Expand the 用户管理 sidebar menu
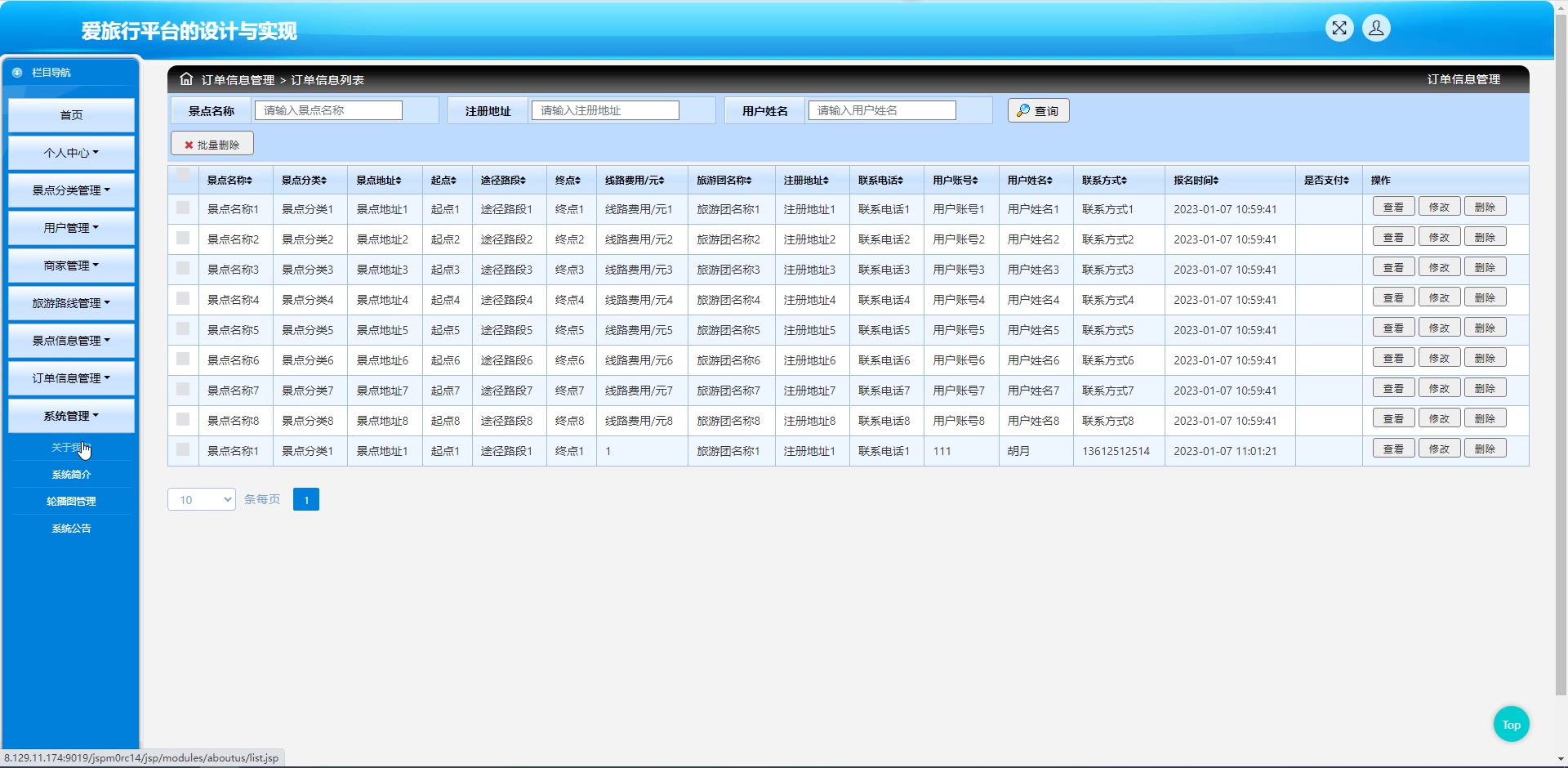Image resolution: width=1568 pixels, height=768 pixels. [x=71, y=228]
